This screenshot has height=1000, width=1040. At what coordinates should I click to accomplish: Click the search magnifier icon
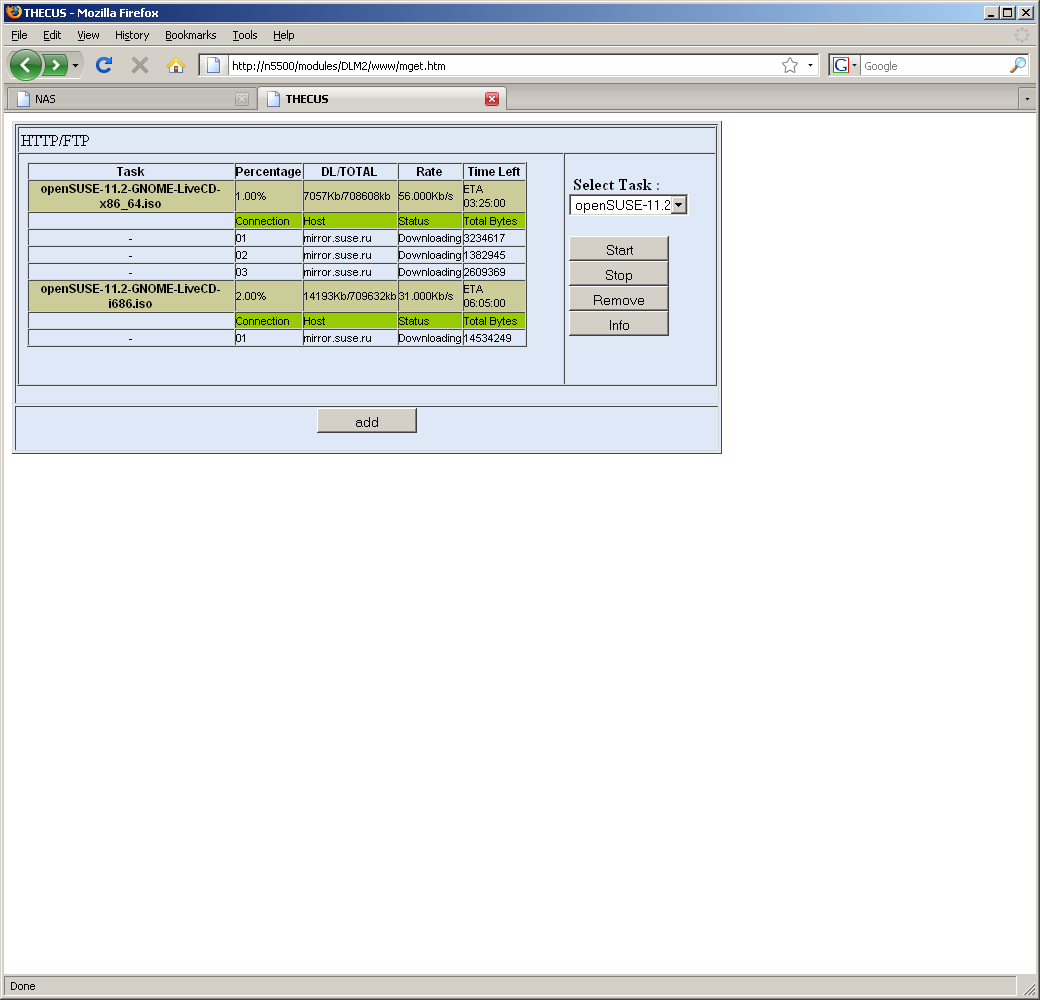(x=1017, y=65)
